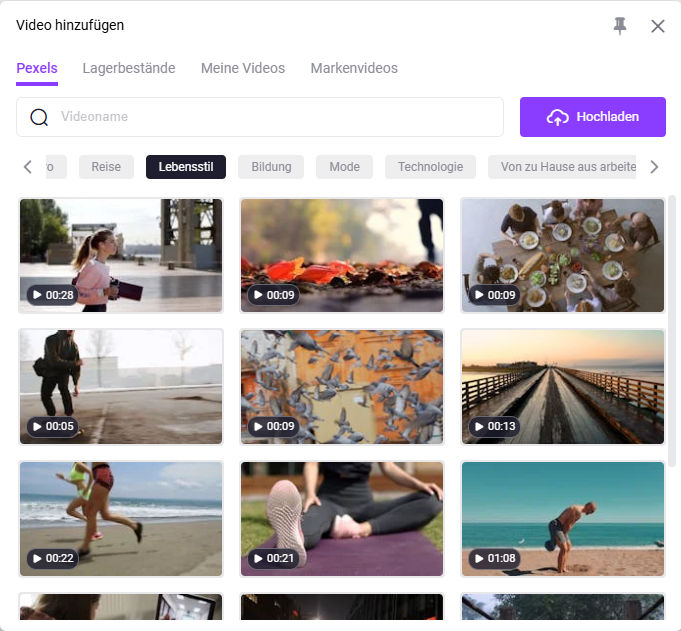
Task: Play the 00:22 beach running preview
Action: coord(53,558)
